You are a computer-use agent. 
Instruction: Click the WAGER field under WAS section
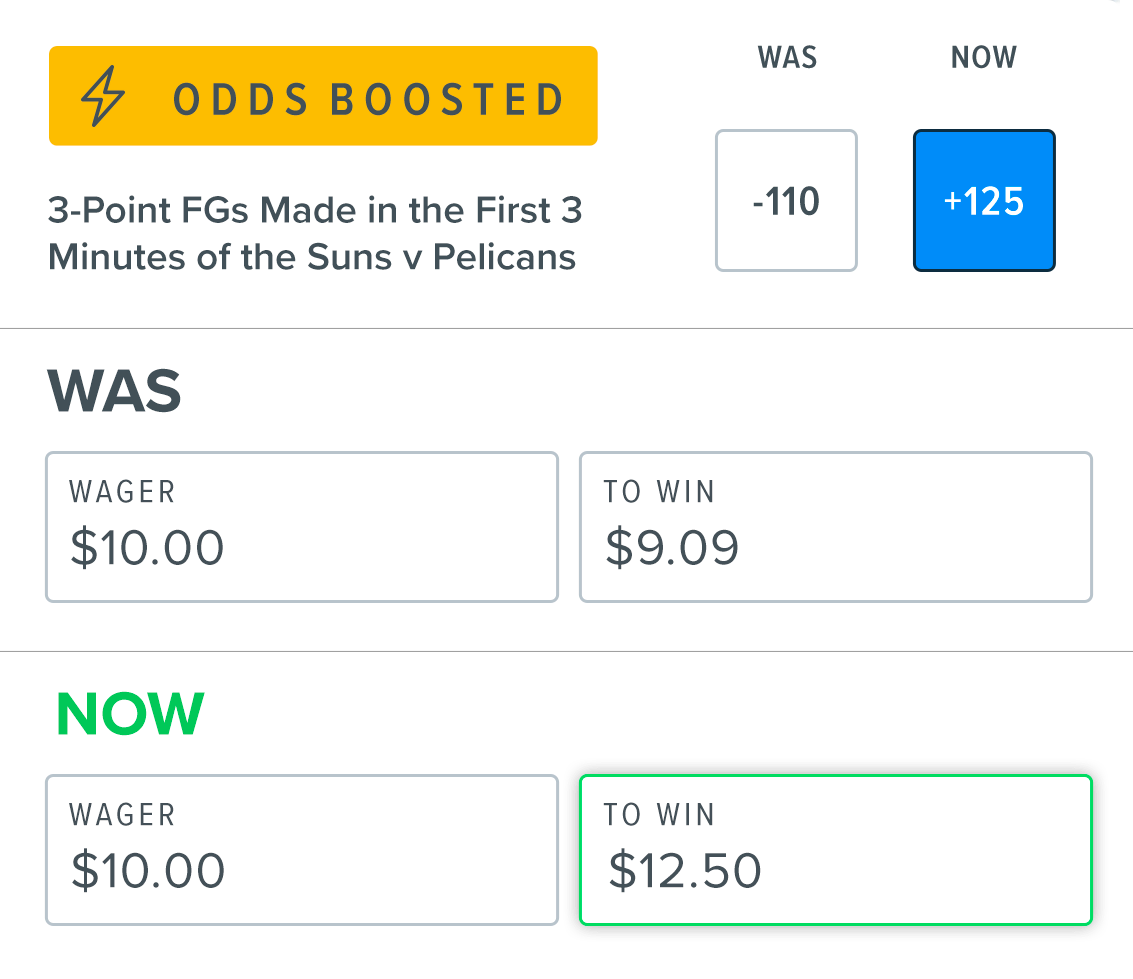301,526
